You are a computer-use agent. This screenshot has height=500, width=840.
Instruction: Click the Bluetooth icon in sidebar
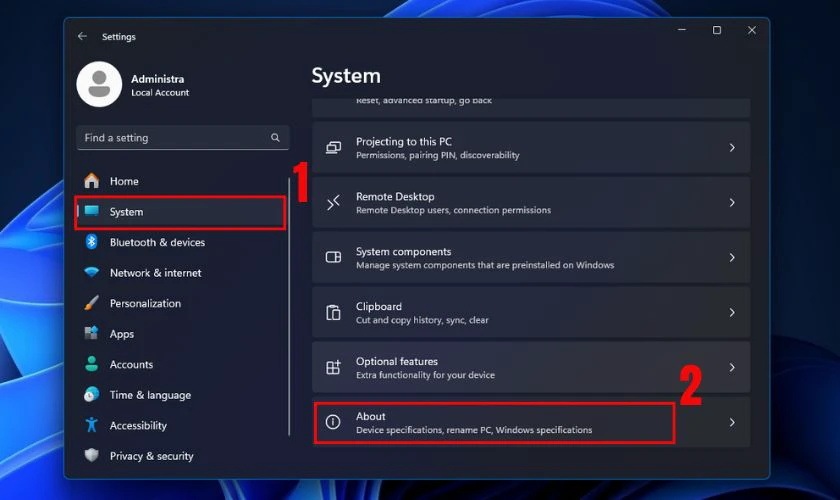coord(92,242)
